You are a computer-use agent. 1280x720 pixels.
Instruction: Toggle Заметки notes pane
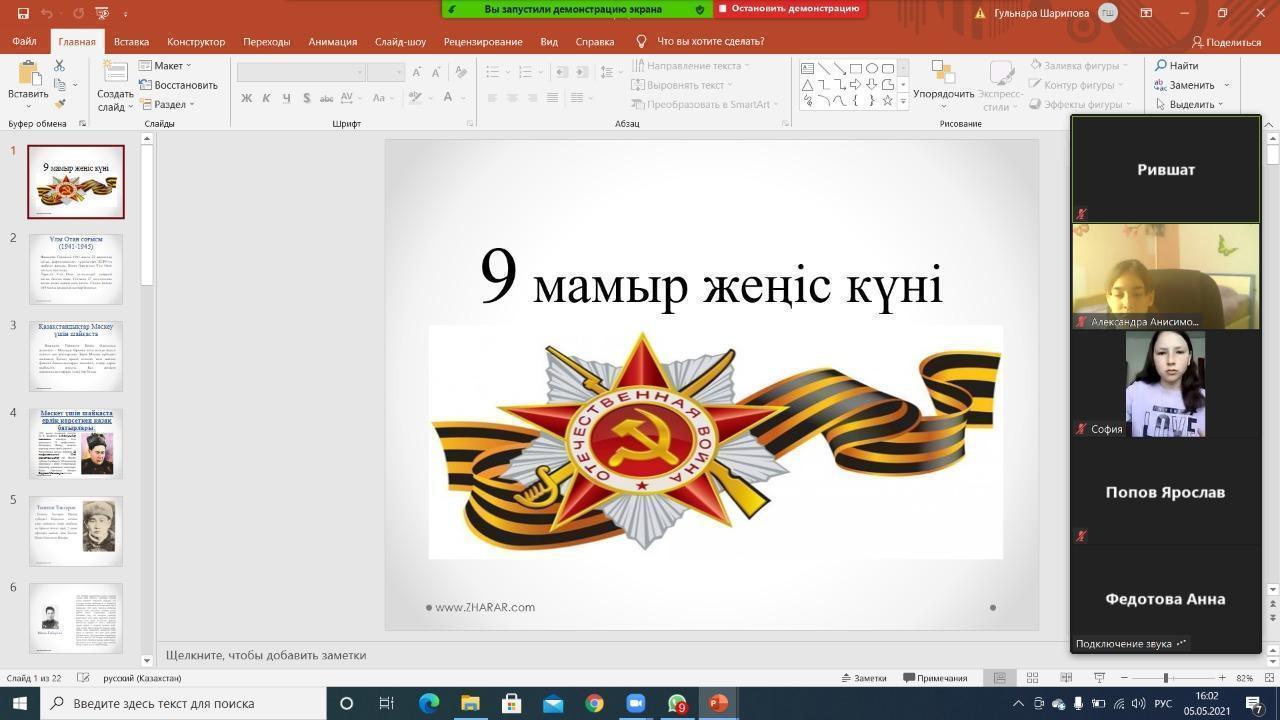click(x=864, y=678)
